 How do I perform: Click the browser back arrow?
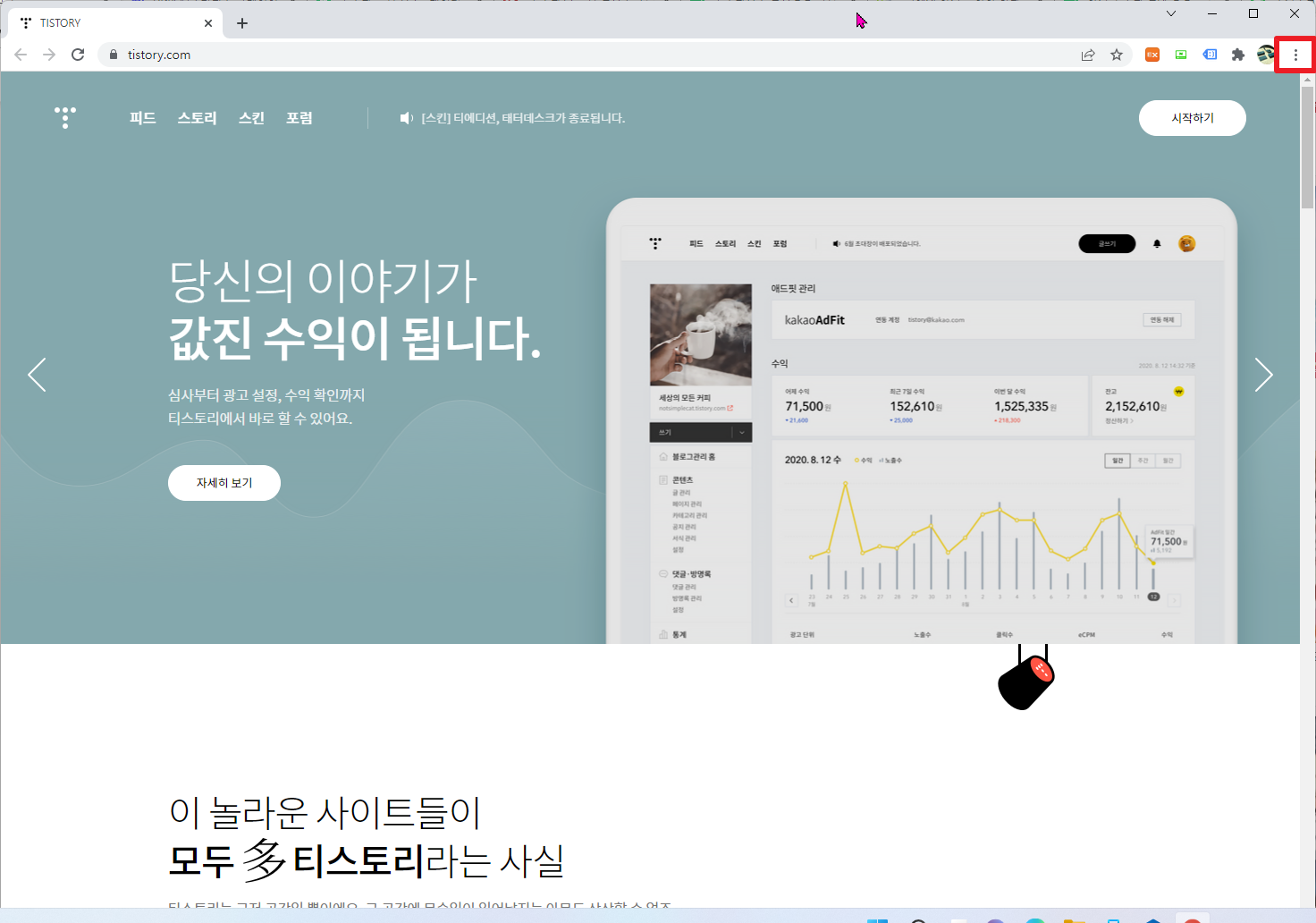click(21, 55)
